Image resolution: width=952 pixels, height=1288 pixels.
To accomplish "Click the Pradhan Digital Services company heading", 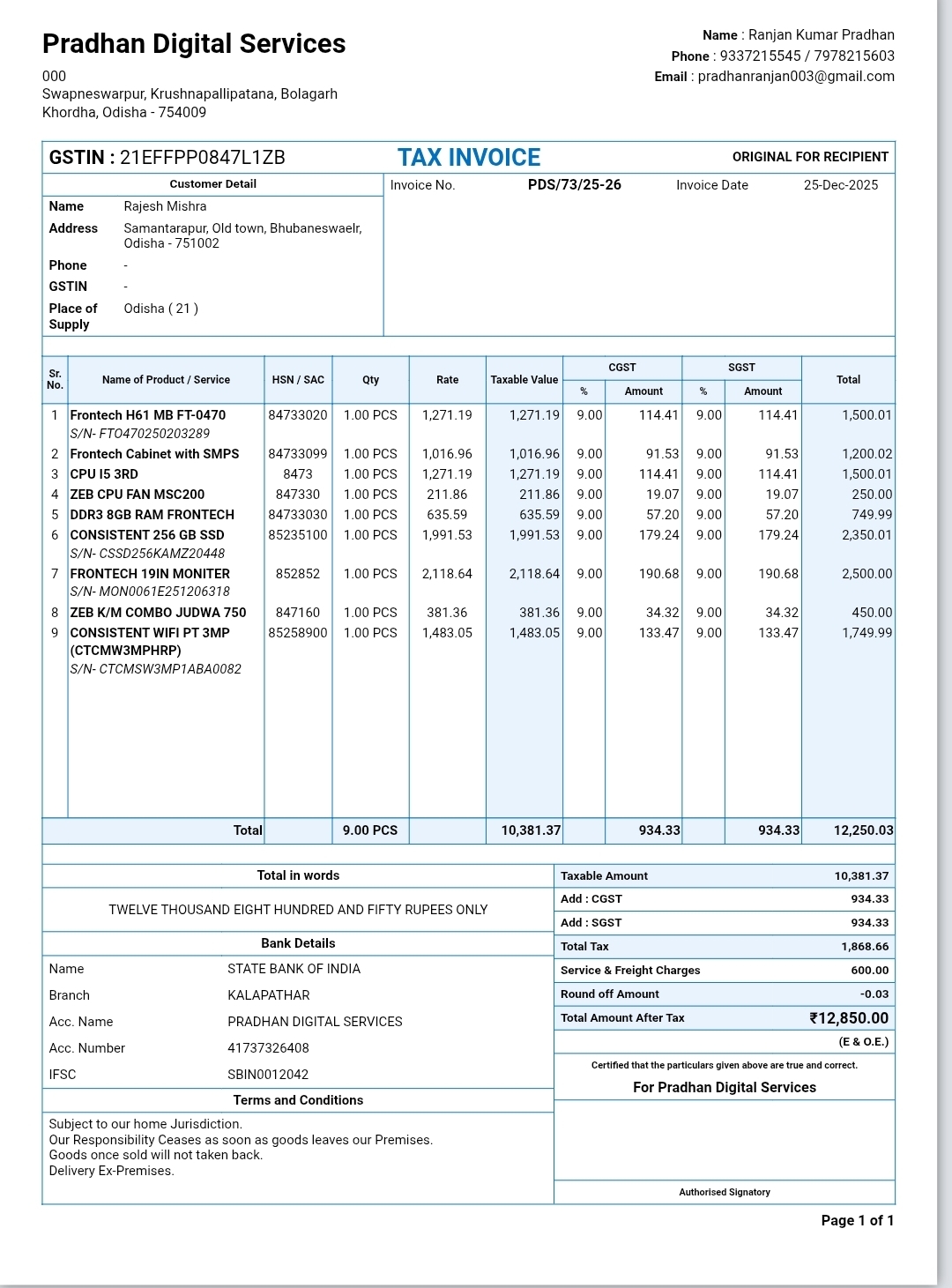I will 194,44.
